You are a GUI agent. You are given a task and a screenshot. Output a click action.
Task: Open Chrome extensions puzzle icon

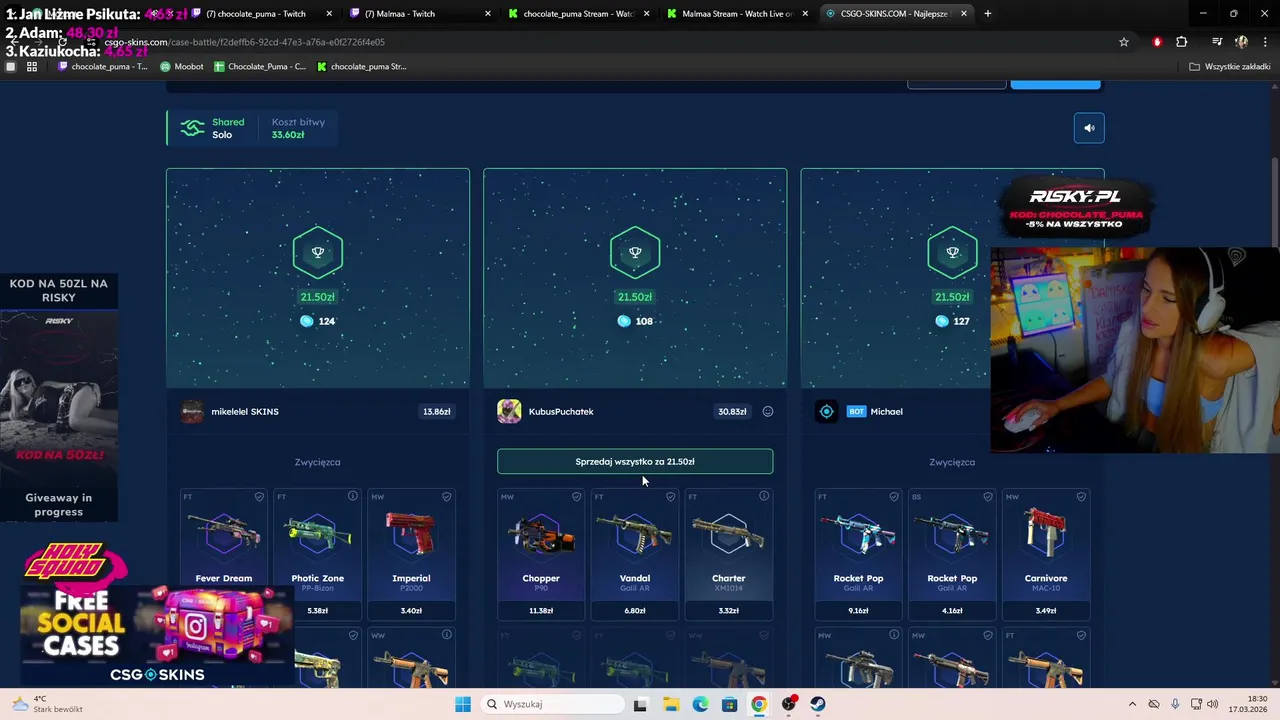(1182, 42)
